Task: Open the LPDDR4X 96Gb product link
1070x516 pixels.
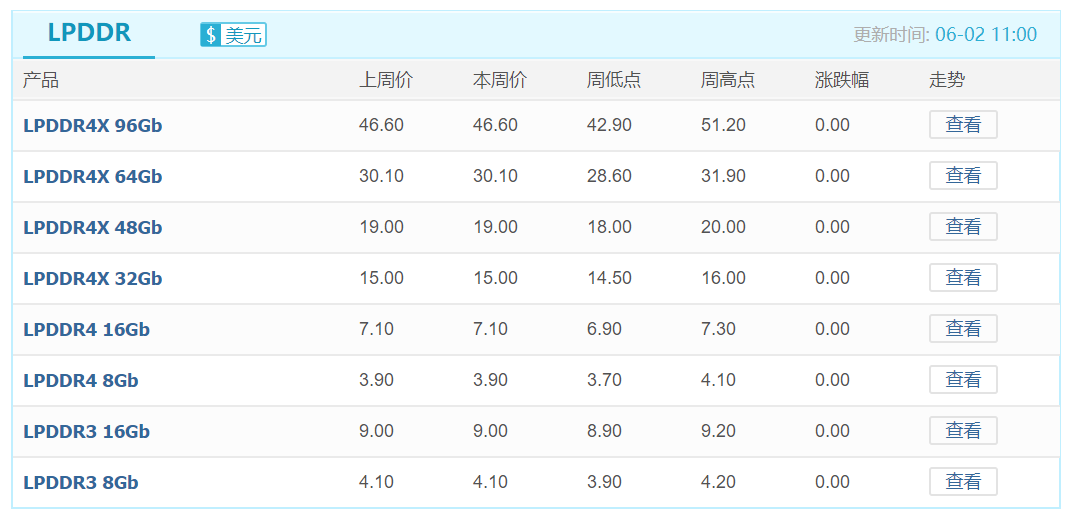Action: 92,126
